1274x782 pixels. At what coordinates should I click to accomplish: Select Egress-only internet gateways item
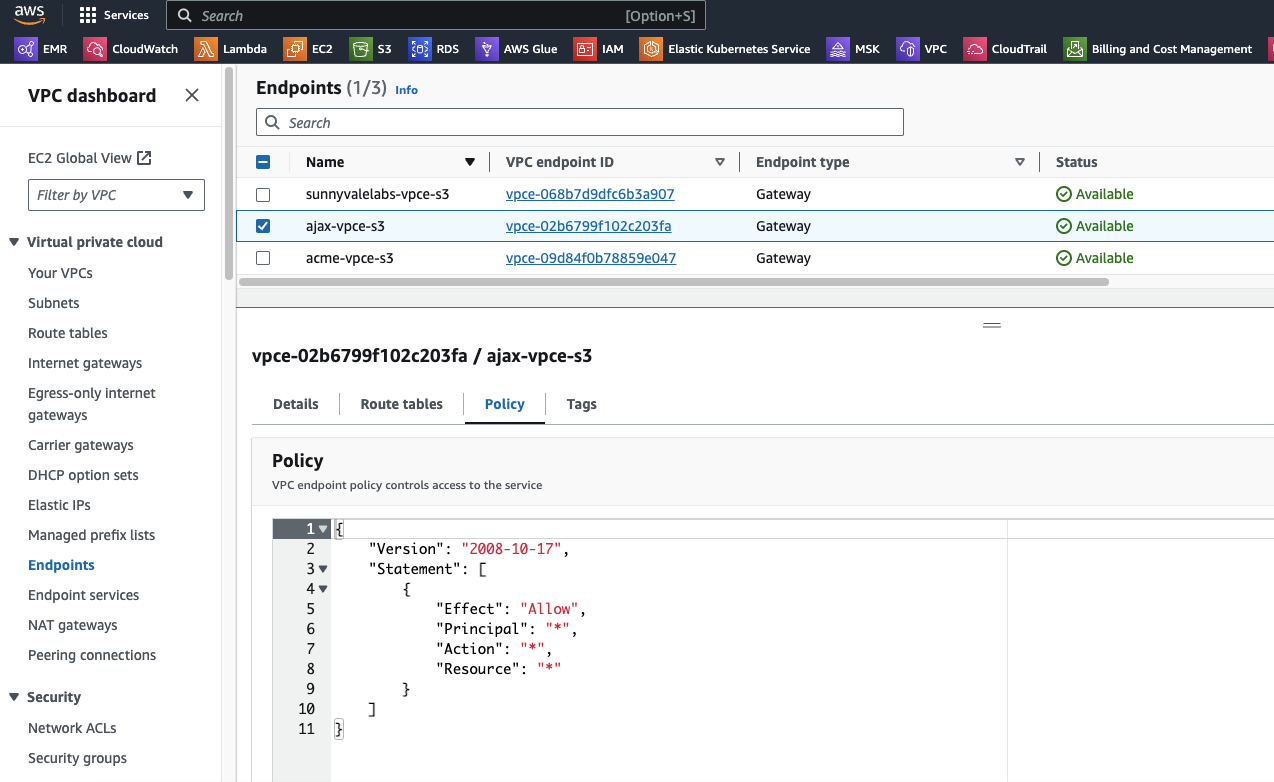[92, 404]
